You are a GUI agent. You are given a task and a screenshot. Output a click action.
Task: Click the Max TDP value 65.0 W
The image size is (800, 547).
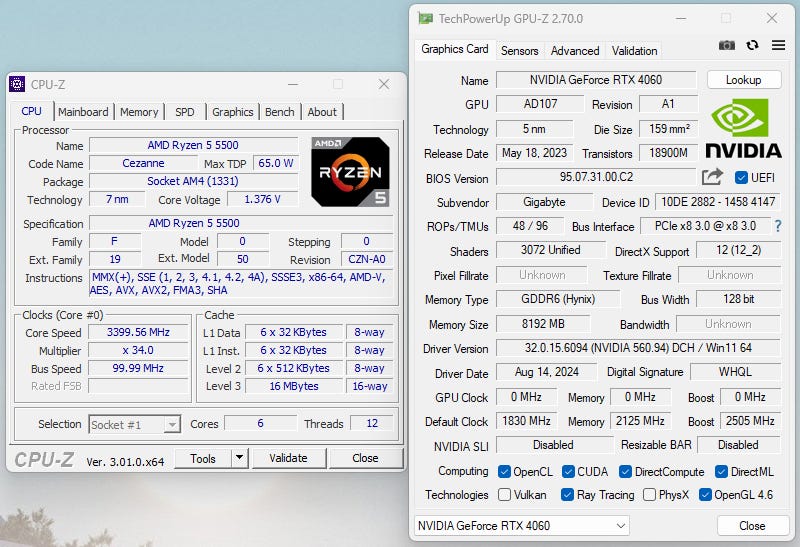pyautogui.click(x=276, y=163)
